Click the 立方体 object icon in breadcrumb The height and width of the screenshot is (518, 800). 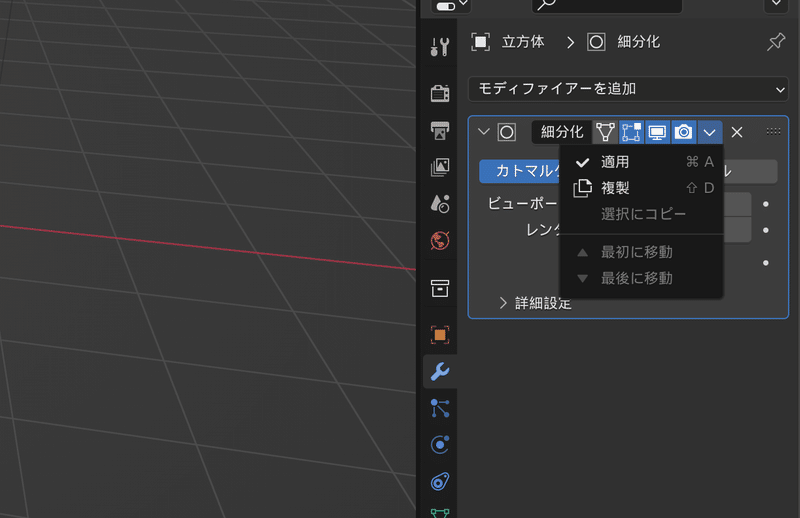480,42
